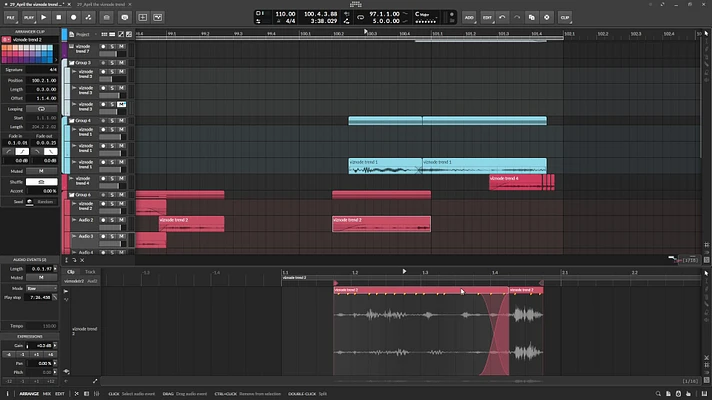Viewport: 712px width, 400px height.
Task: Open search magnifier icon in footer
Action: tap(658, 394)
